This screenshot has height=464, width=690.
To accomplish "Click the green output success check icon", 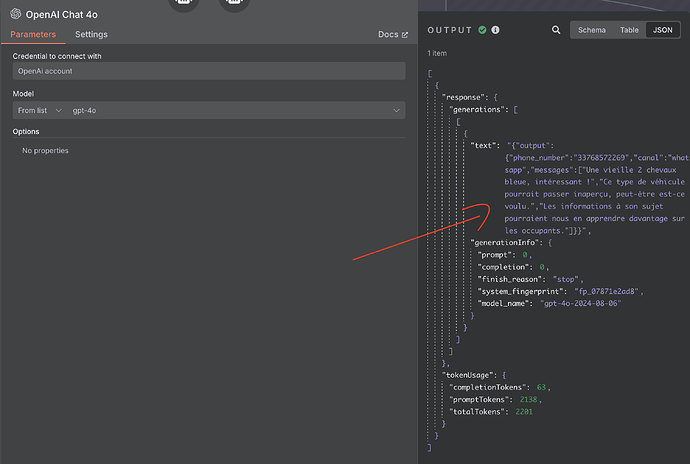I will click(x=482, y=30).
